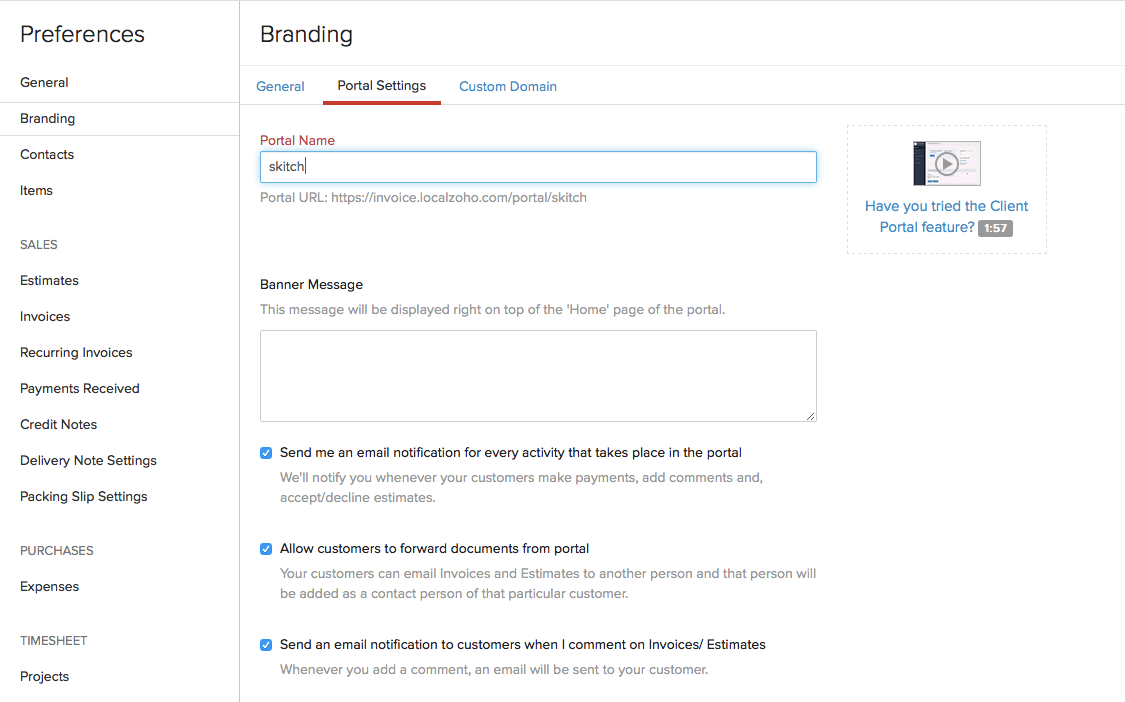The width and height of the screenshot is (1125, 702).
Task: Open Invoices preferences
Action: (45, 317)
